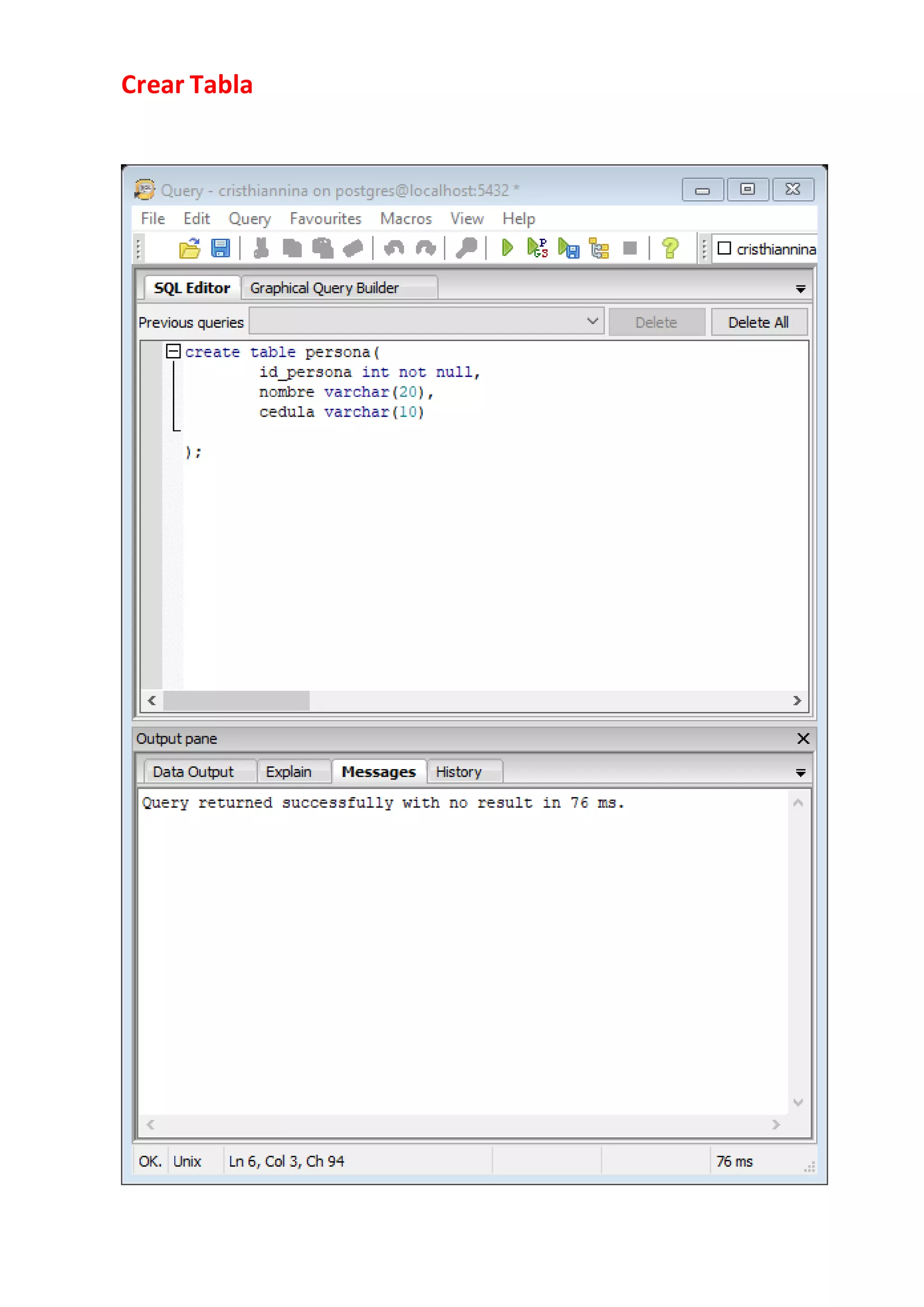
Task: Click the Copy toolbar icon
Action: 292,248
